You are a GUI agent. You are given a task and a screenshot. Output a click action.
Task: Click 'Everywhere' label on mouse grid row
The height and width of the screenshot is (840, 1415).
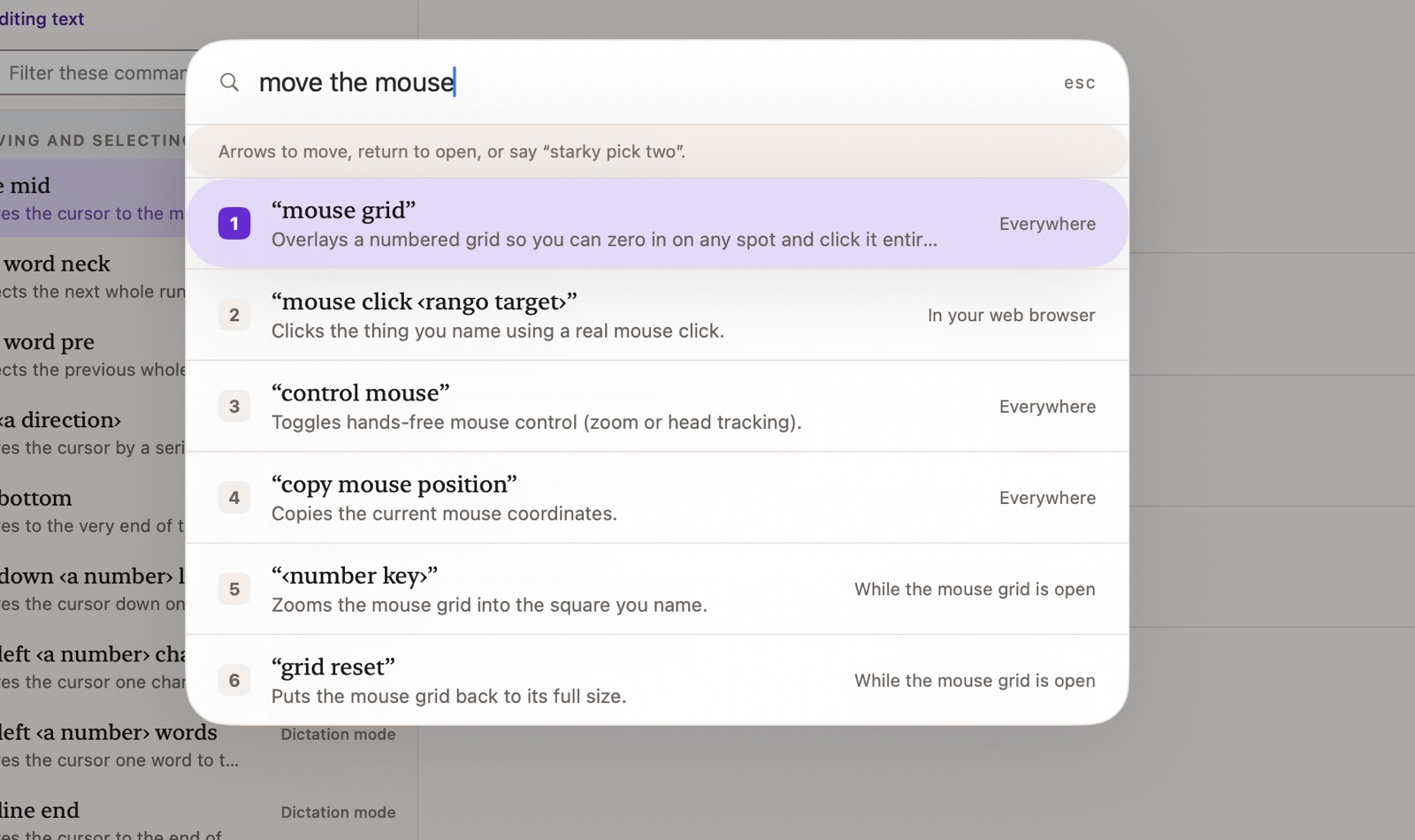pos(1047,224)
